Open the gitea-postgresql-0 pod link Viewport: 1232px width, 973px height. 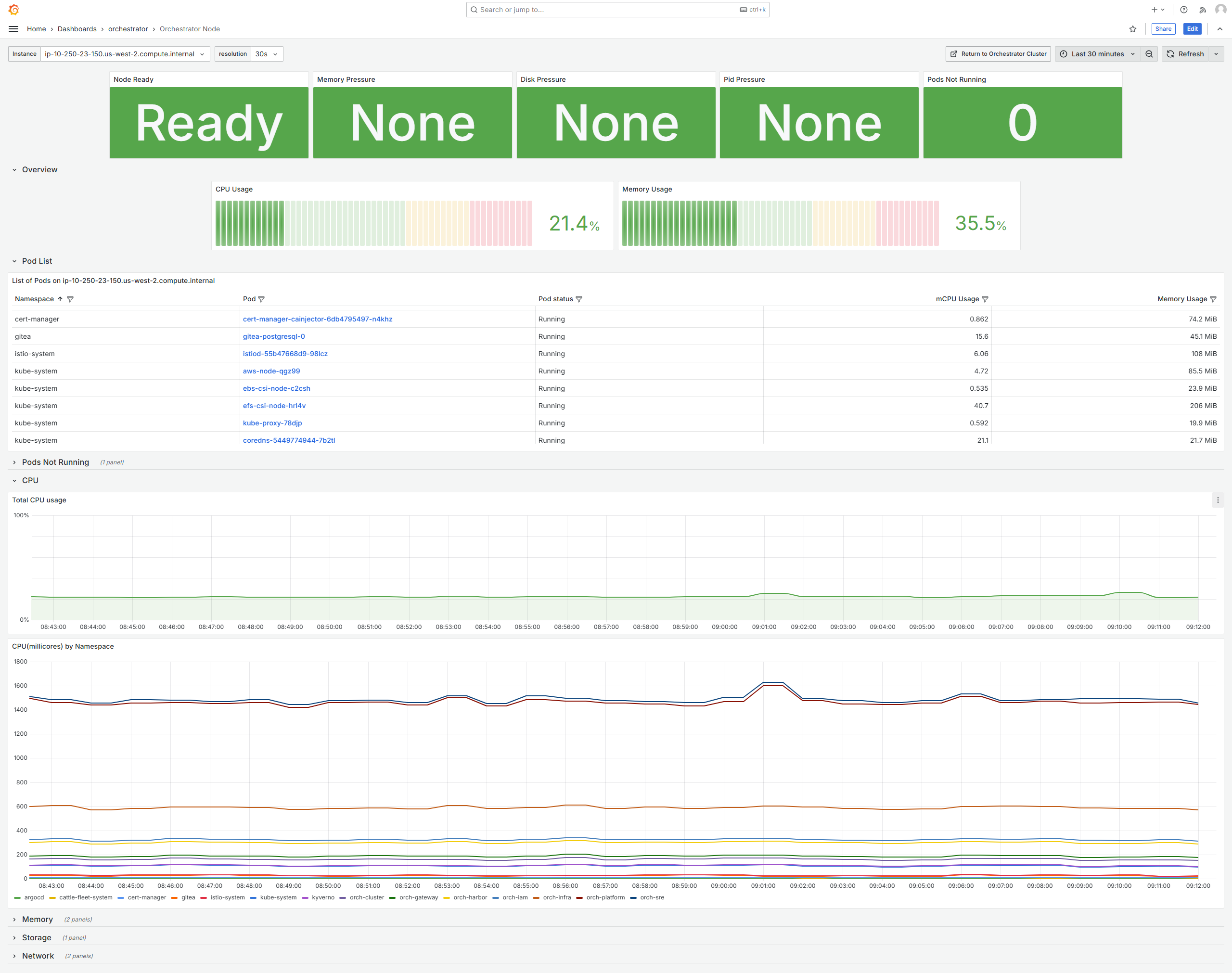[273, 337]
